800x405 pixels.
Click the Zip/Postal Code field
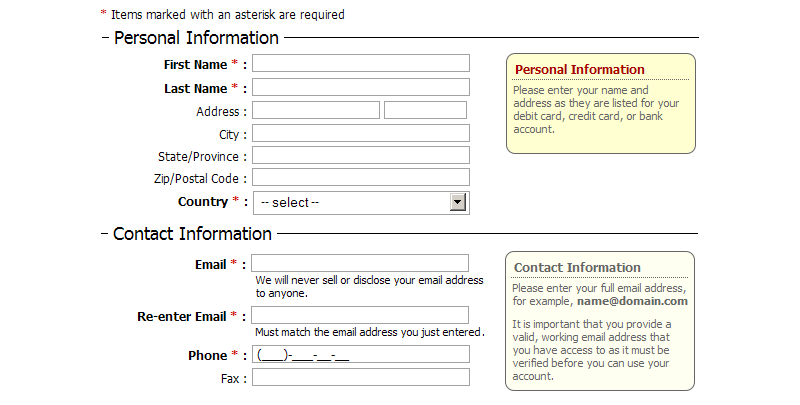click(361, 178)
